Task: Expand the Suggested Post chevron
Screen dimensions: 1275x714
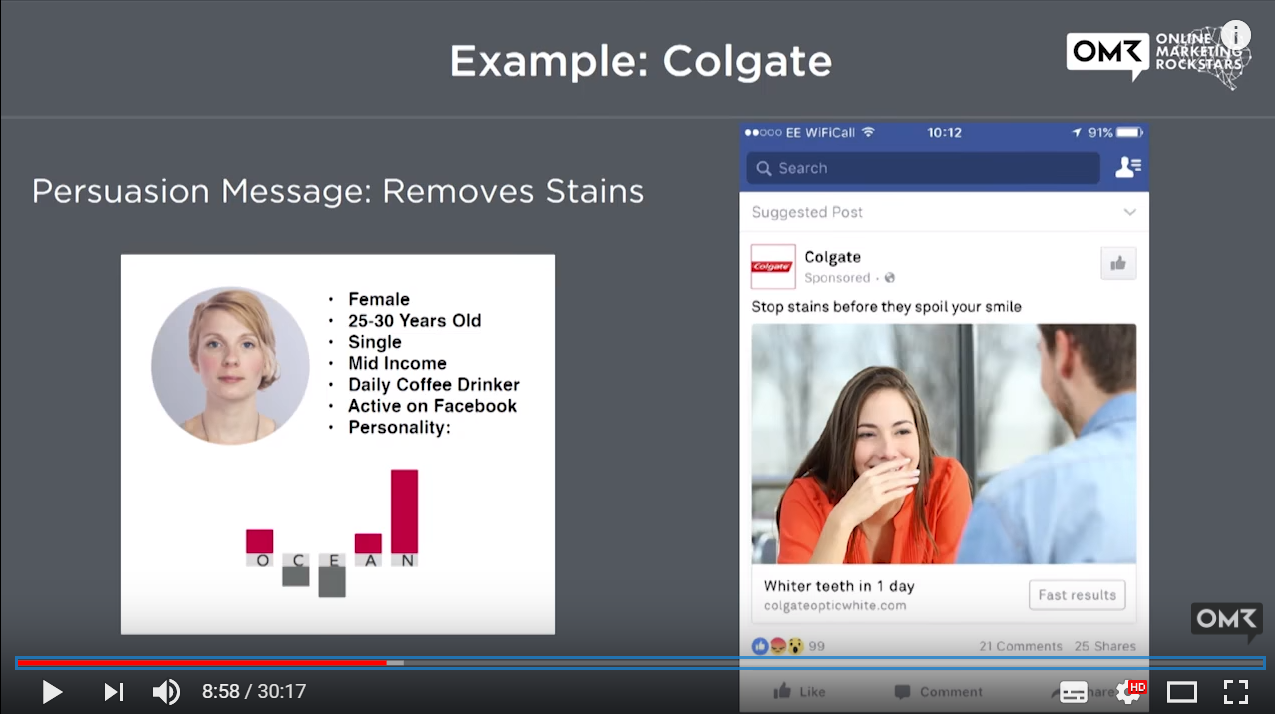Action: (1129, 212)
